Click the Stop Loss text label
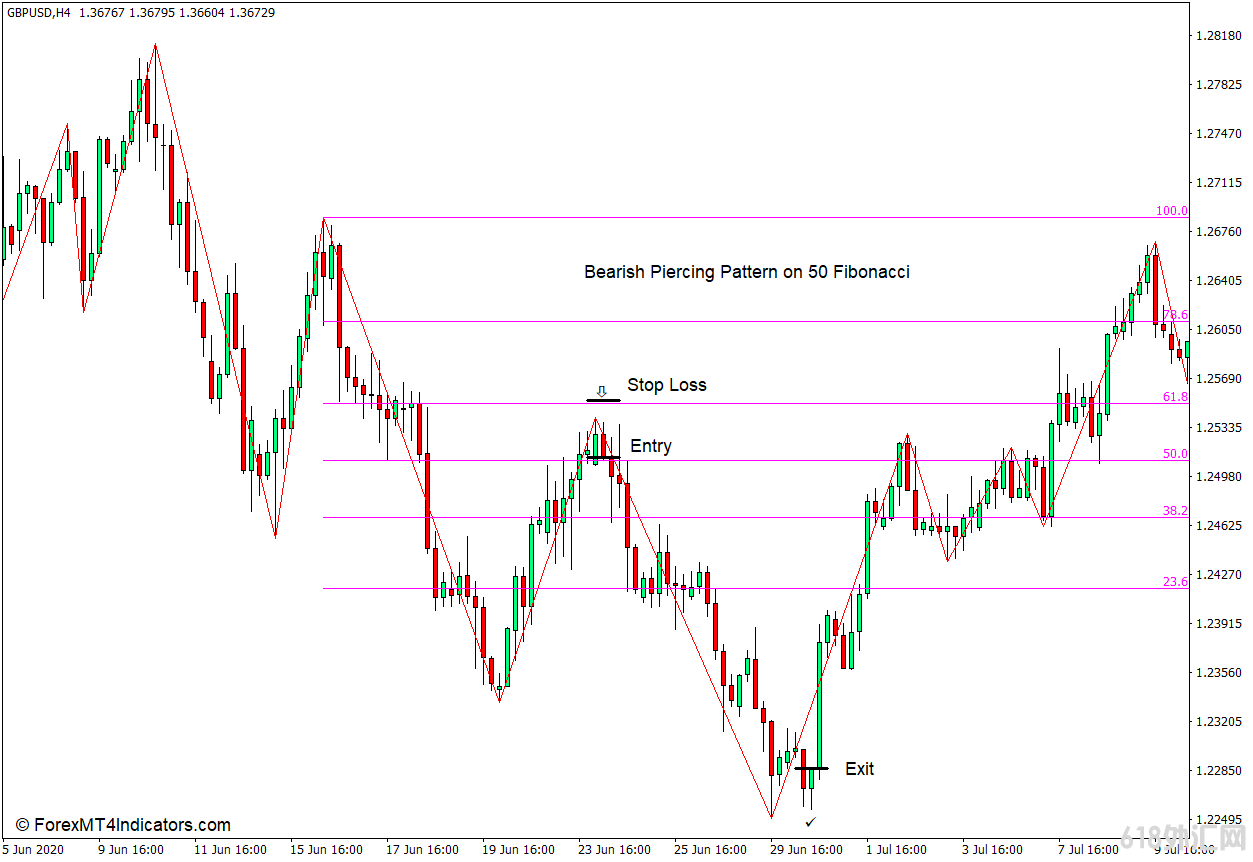Image resolution: width=1253 pixels, height=862 pixels. [x=666, y=385]
